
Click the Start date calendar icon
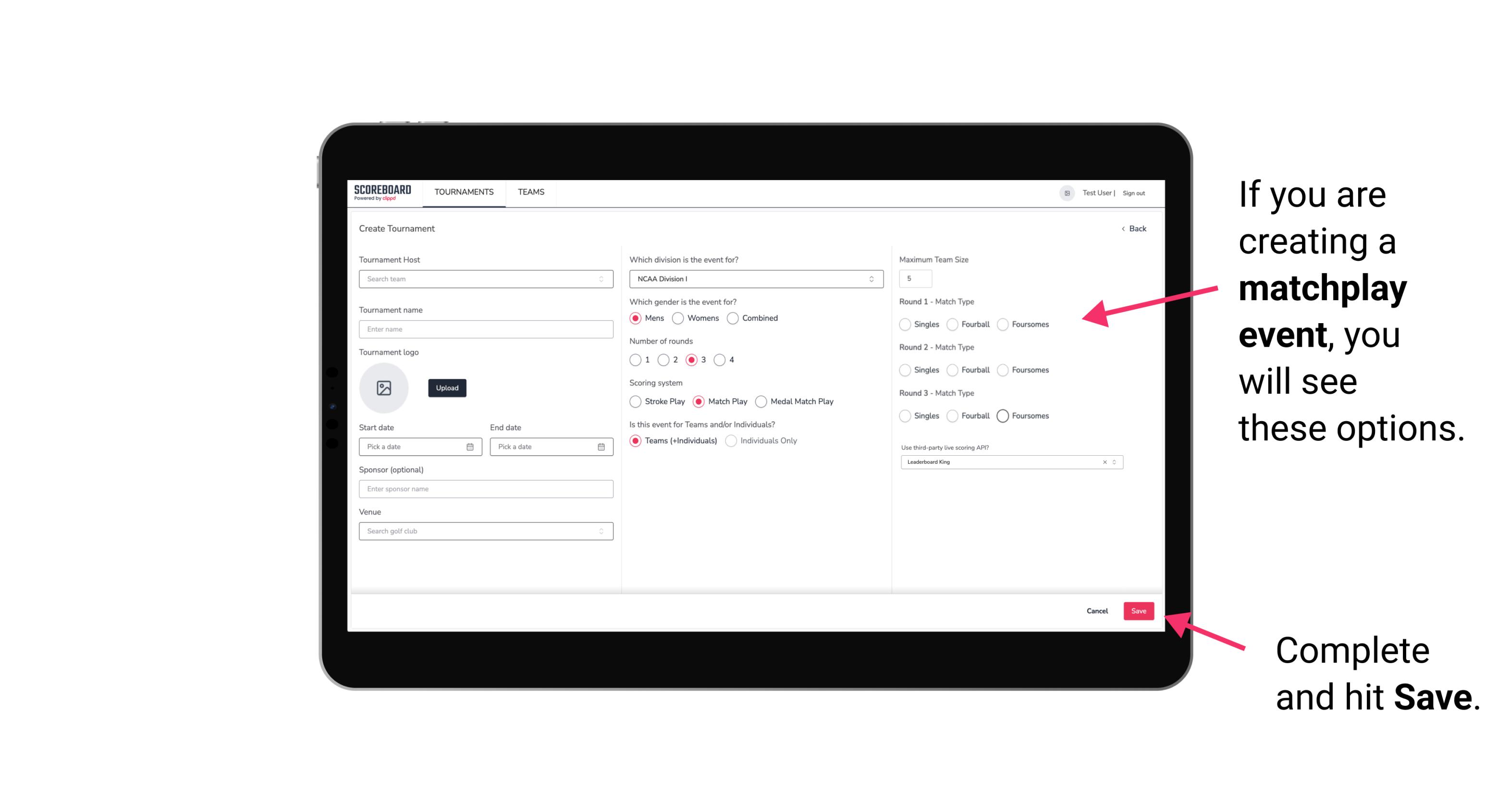[471, 446]
